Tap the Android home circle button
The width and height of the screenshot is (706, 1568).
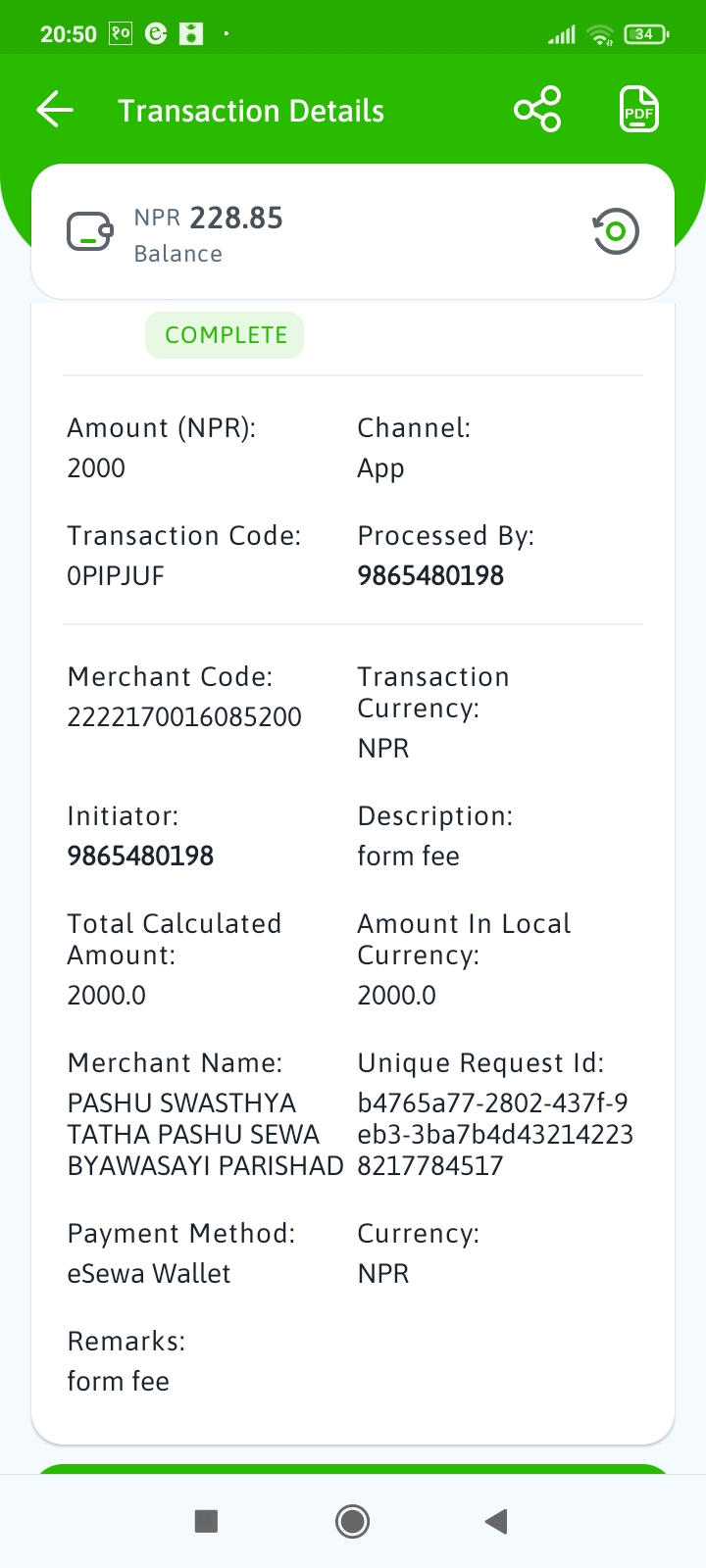pos(352,1521)
